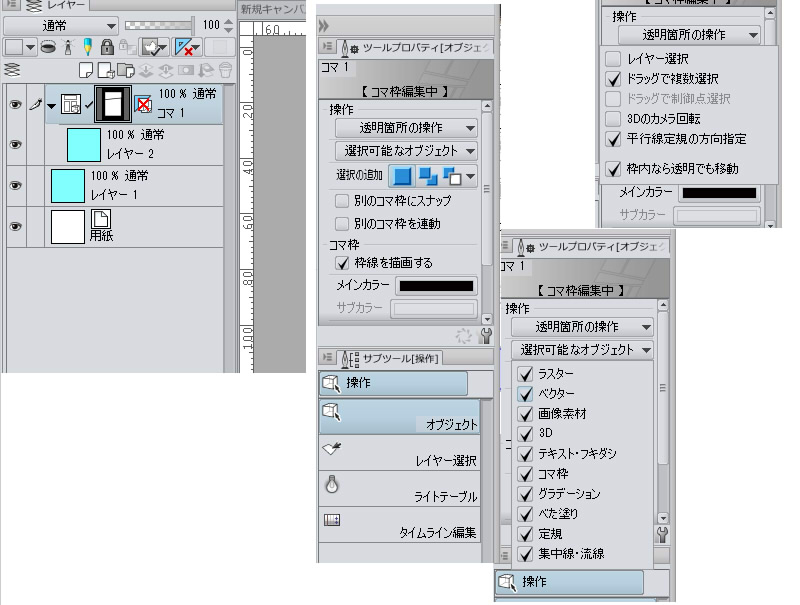Select レイヤー選択 sub tool
The height and width of the screenshot is (605, 800).
[399, 453]
